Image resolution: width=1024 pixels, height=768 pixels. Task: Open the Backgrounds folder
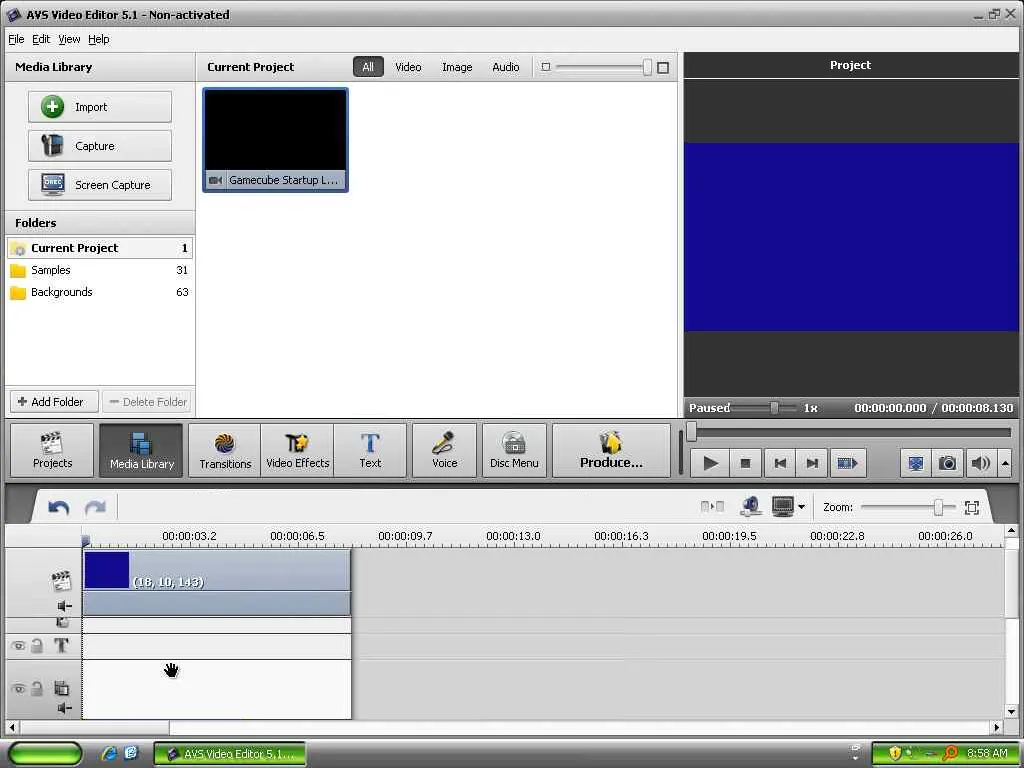click(100, 292)
